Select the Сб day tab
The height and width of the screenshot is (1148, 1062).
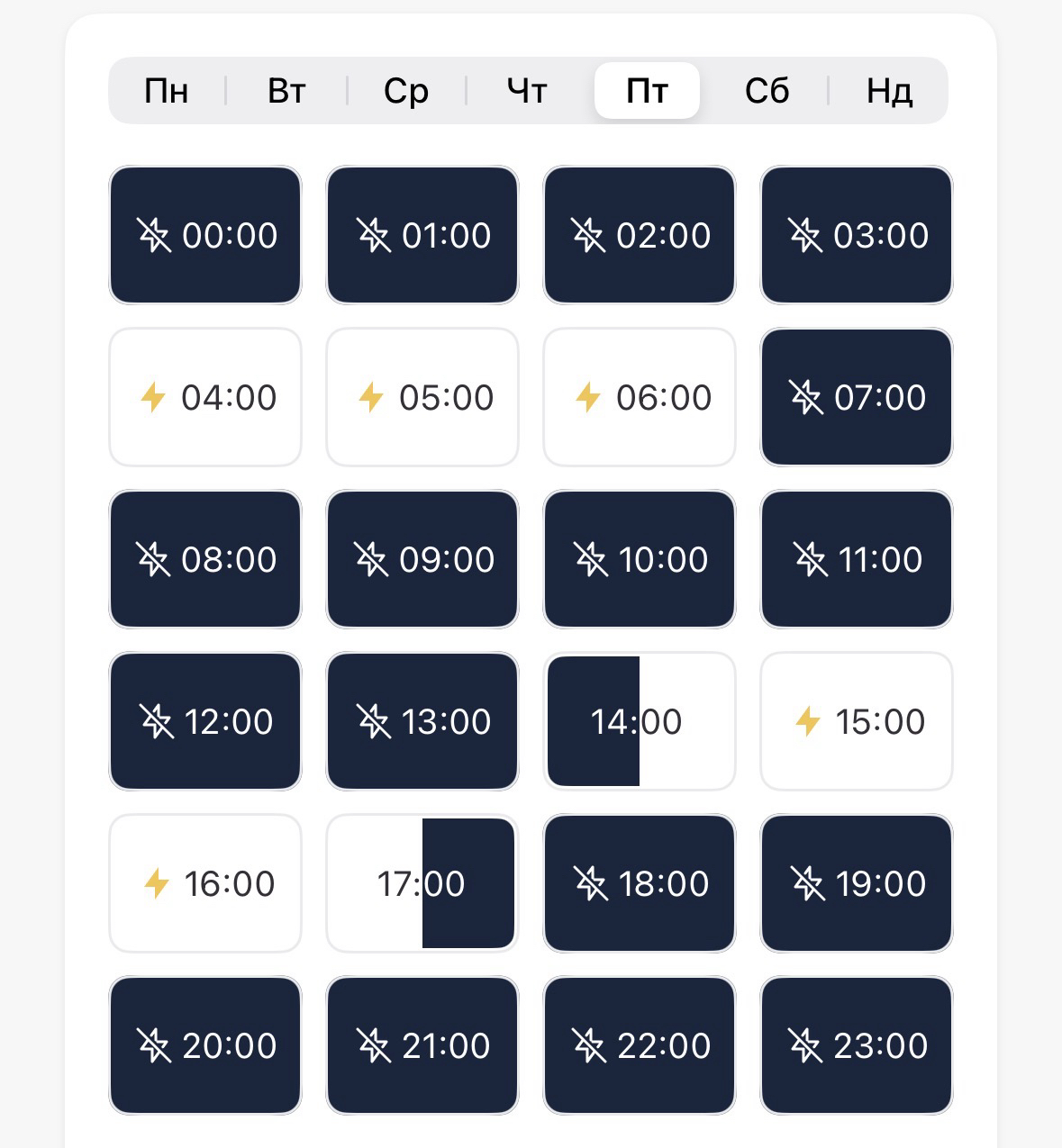767,91
